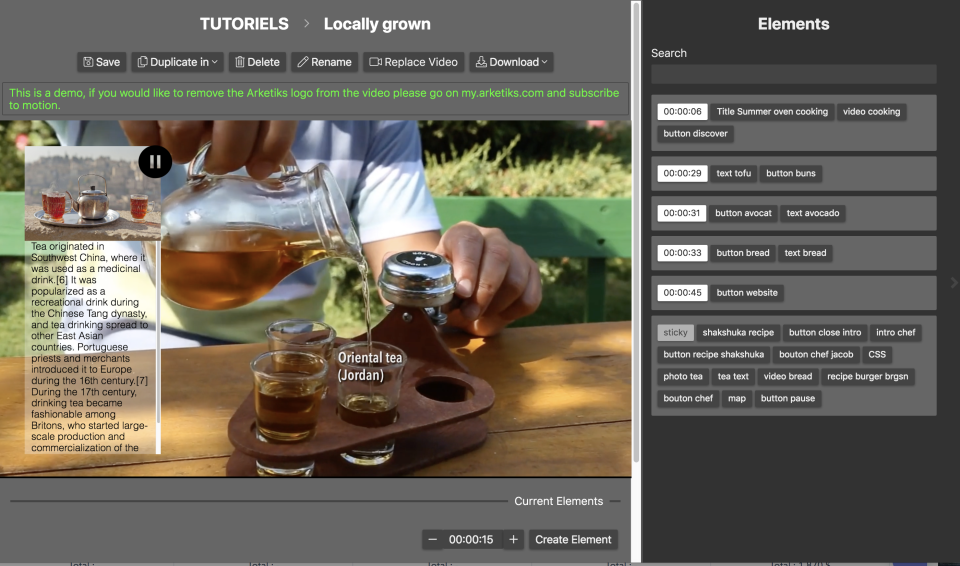Select the video cooking element

[871, 111]
